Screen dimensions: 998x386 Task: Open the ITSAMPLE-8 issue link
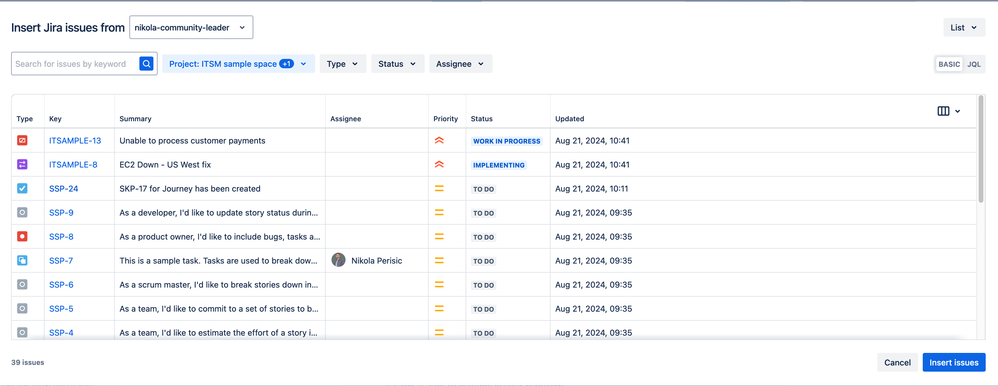[x=73, y=165]
